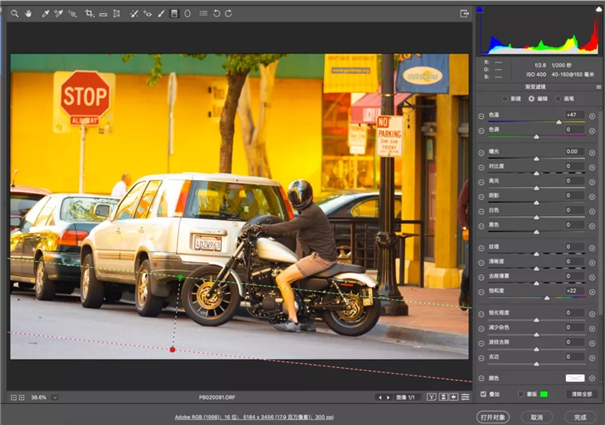Screen dimensions: 605x425
Task: Toggle full screen mode icon
Action: [464, 13]
